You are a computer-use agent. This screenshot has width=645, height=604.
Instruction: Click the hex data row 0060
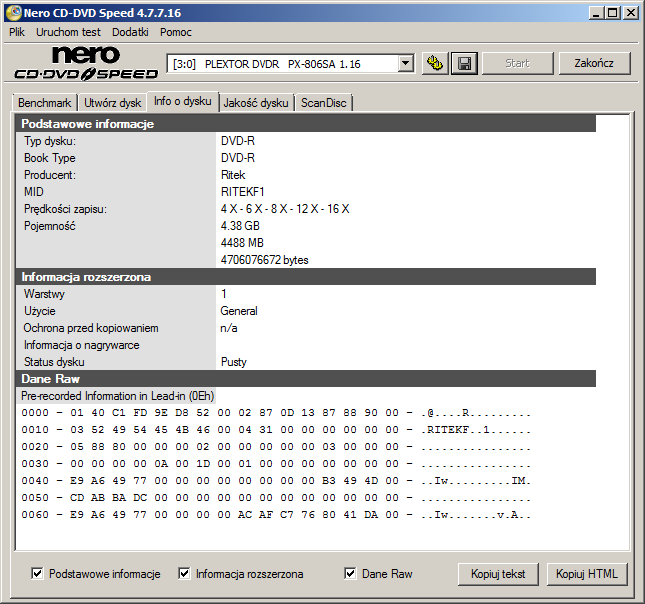pyautogui.click(x=276, y=515)
